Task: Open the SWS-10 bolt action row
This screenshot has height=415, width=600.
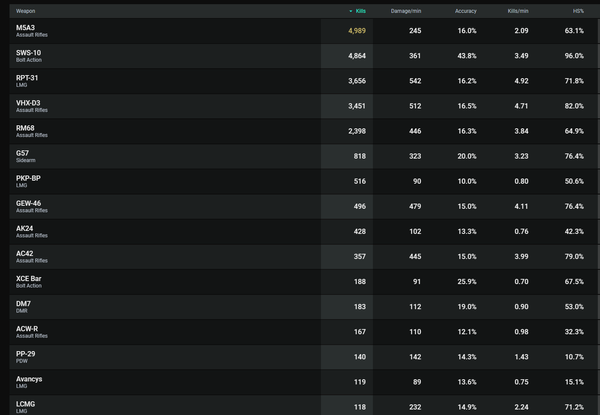Action: [304, 56]
